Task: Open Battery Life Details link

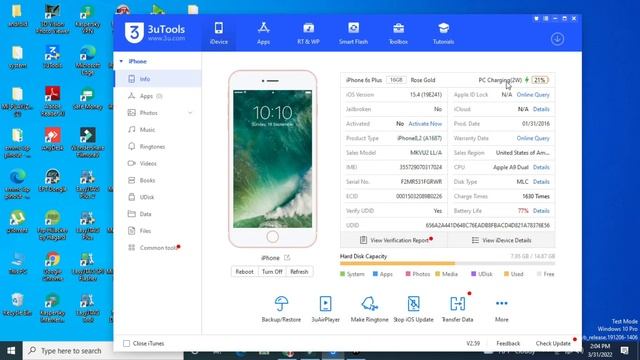Action: tap(541, 211)
